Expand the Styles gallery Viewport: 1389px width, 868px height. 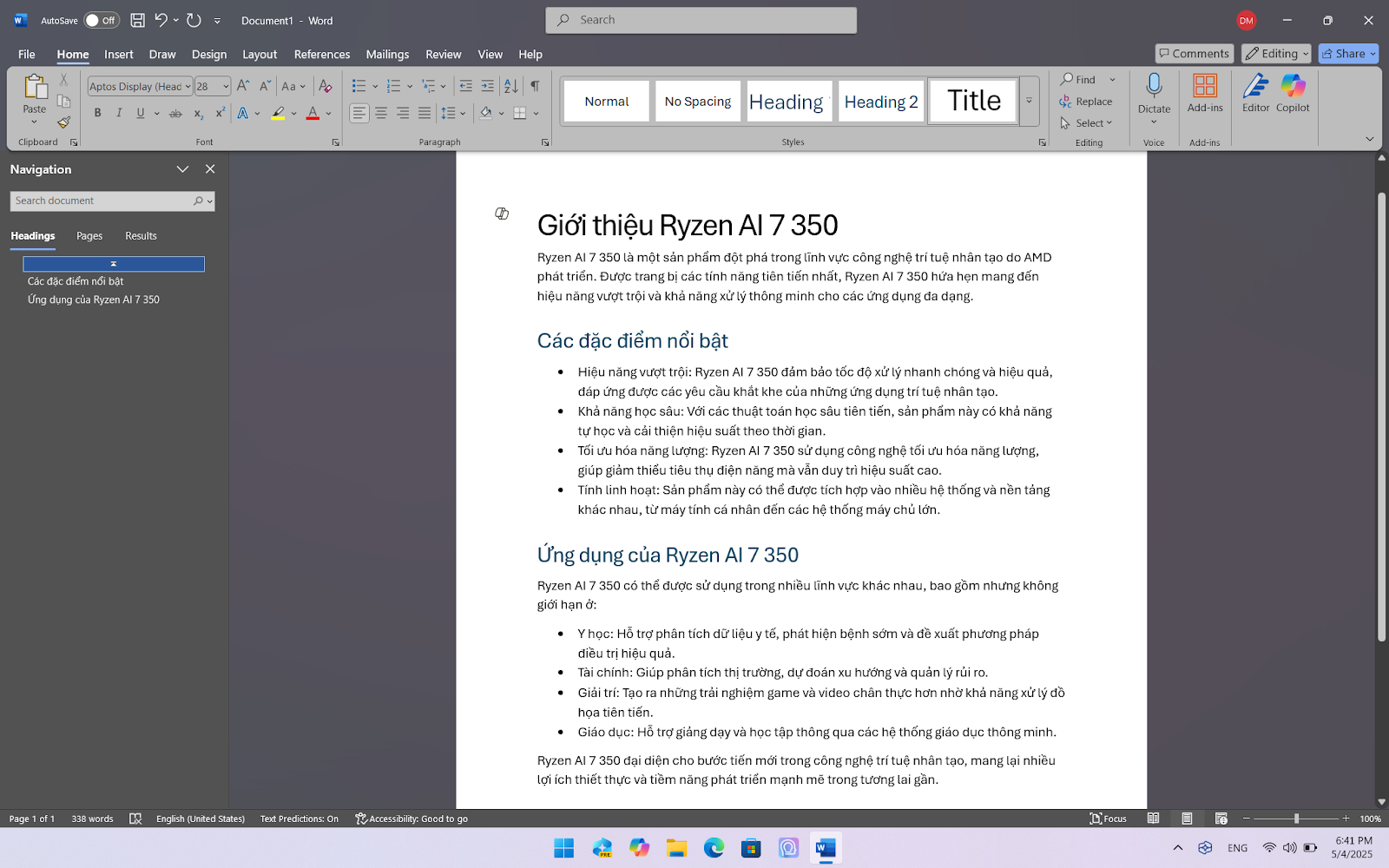(x=1029, y=101)
